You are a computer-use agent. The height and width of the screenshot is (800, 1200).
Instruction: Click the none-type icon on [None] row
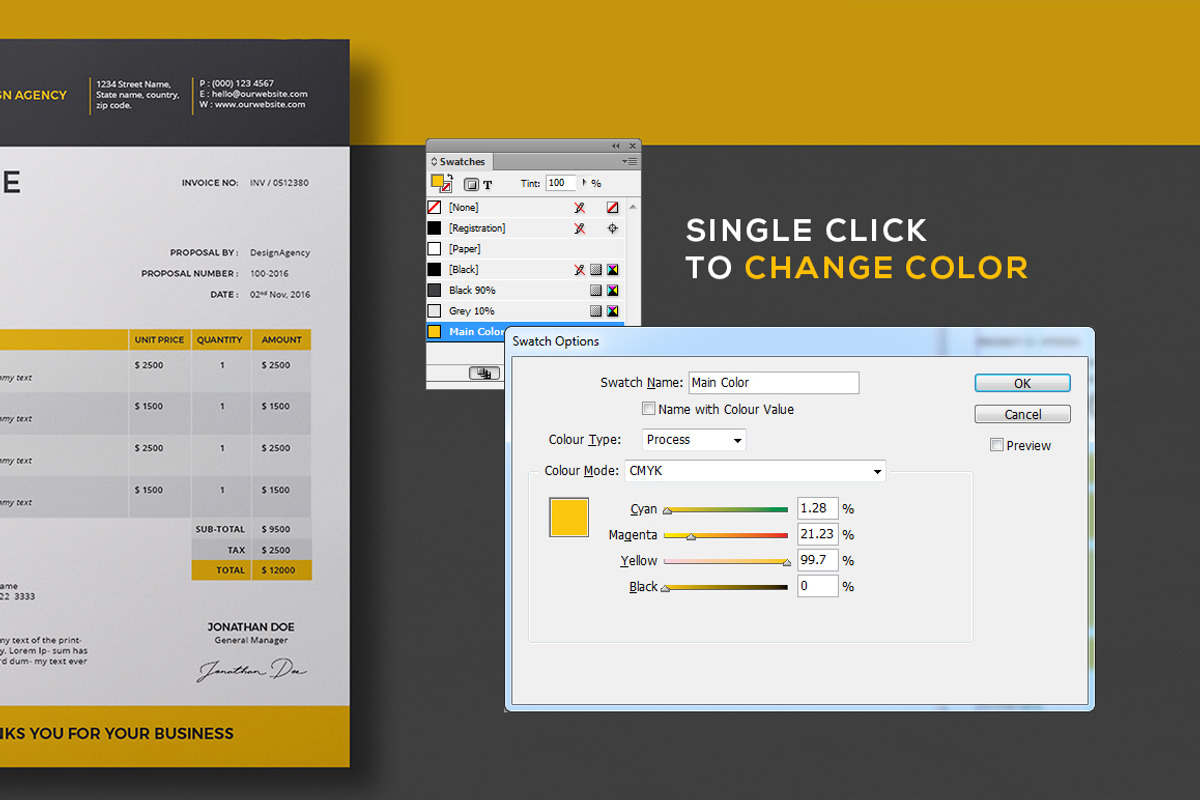pyautogui.click(x=612, y=207)
